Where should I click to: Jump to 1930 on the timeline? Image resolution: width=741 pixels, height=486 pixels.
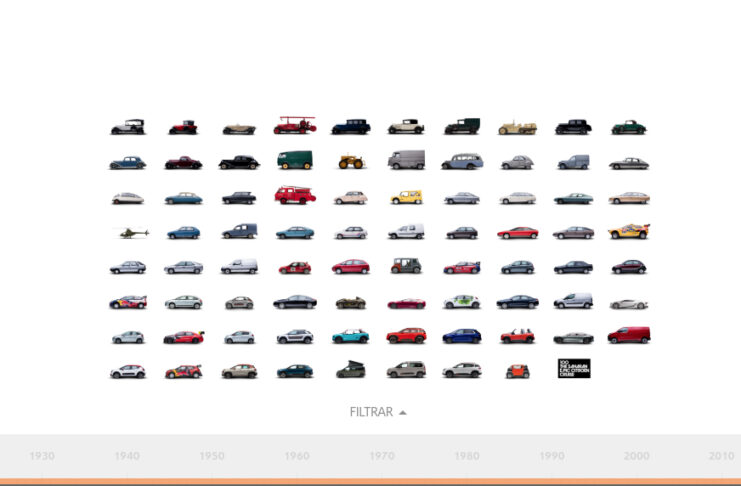click(42, 456)
